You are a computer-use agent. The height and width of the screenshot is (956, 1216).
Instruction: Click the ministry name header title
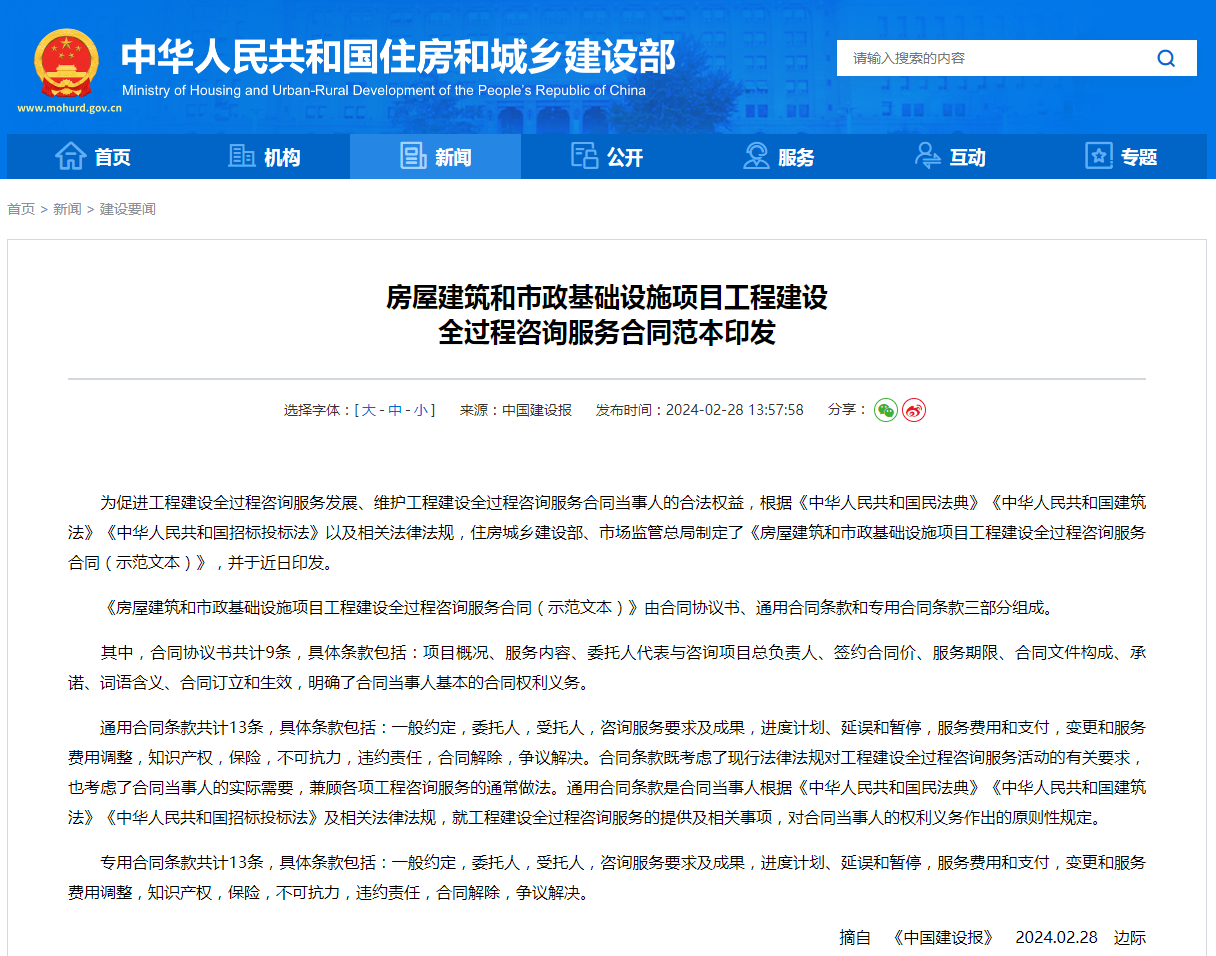398,57
